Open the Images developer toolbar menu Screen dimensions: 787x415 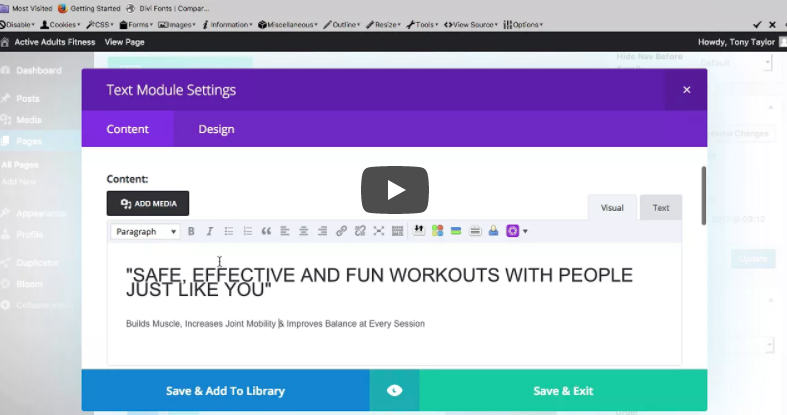177,25
